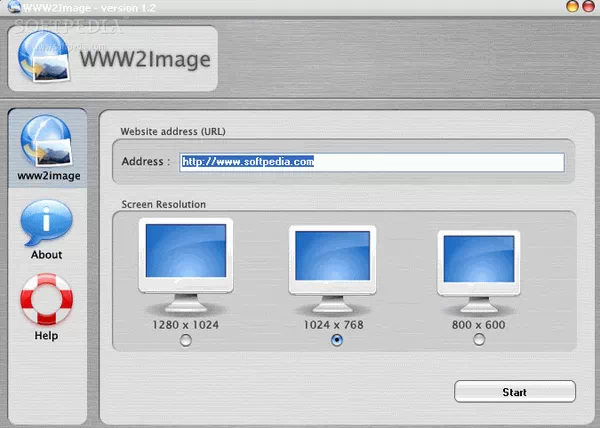Click the small app icon in title bar
600x428 pixels.
[x=12, y=9]
